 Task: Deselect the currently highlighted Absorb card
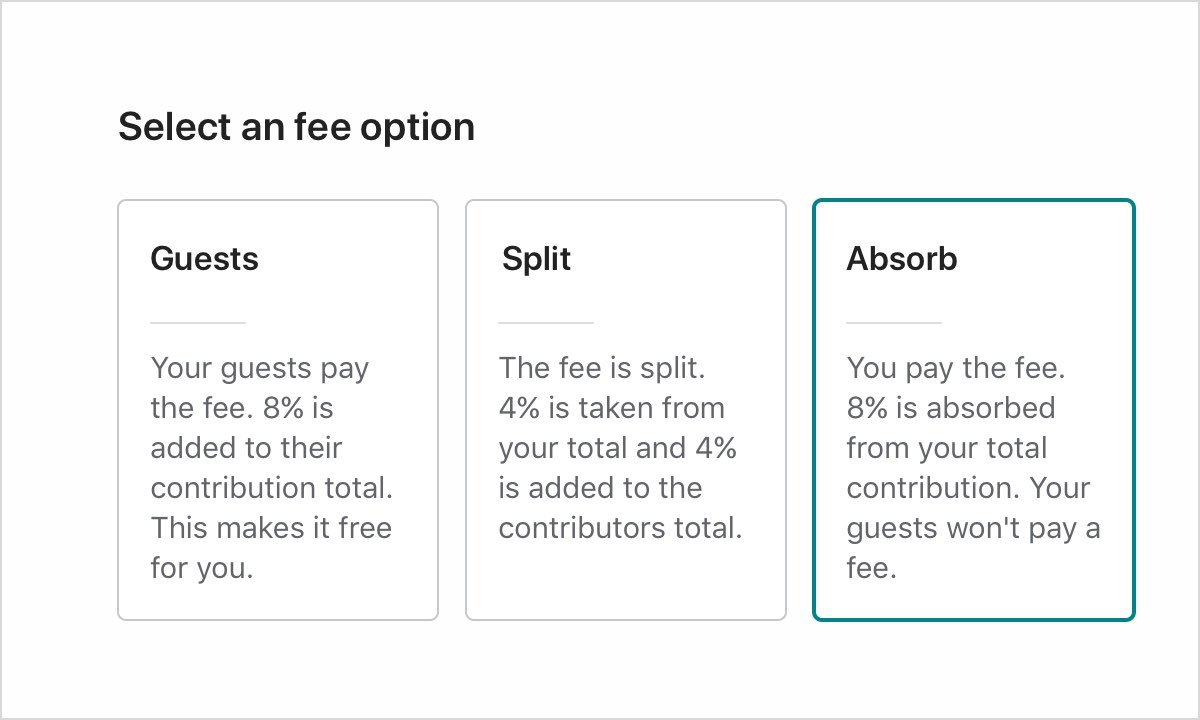click(973, 408)
